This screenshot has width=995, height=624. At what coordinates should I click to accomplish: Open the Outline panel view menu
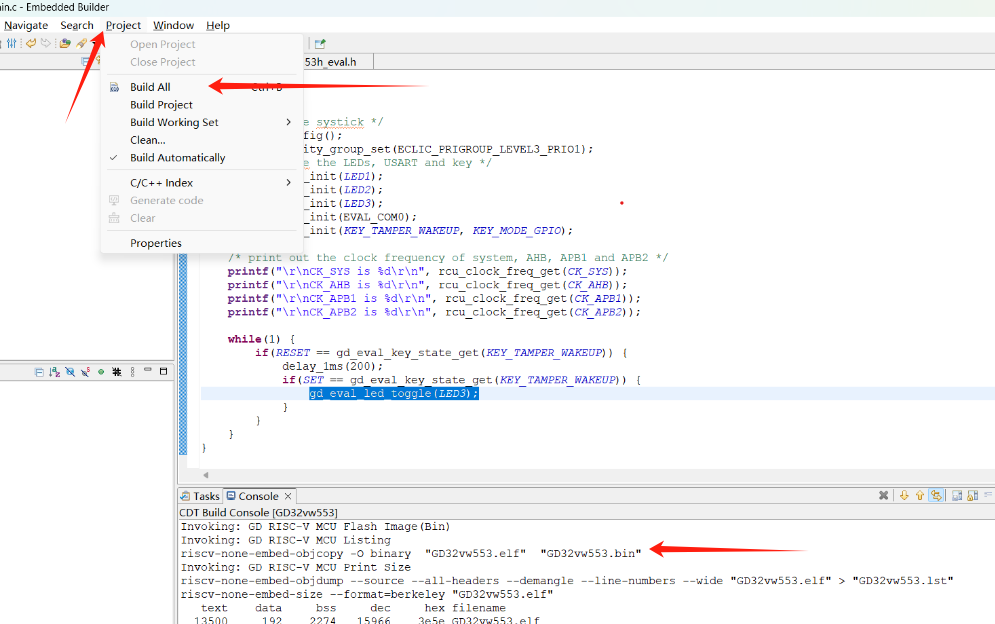click(133, 372)
